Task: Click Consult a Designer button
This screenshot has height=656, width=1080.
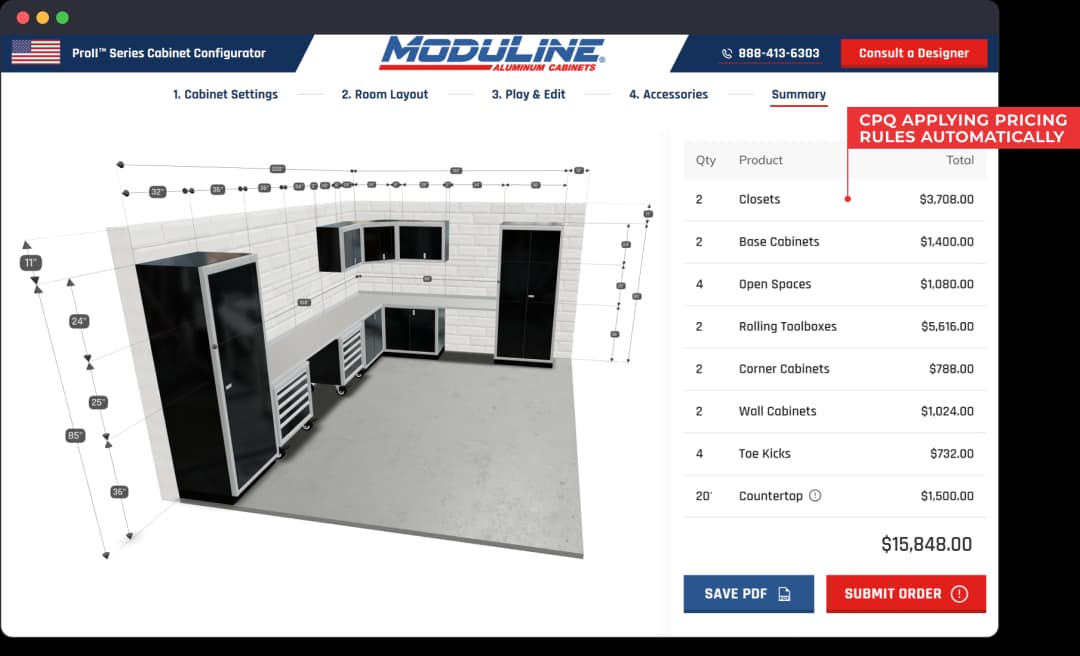Action: (x=914, y=53)
